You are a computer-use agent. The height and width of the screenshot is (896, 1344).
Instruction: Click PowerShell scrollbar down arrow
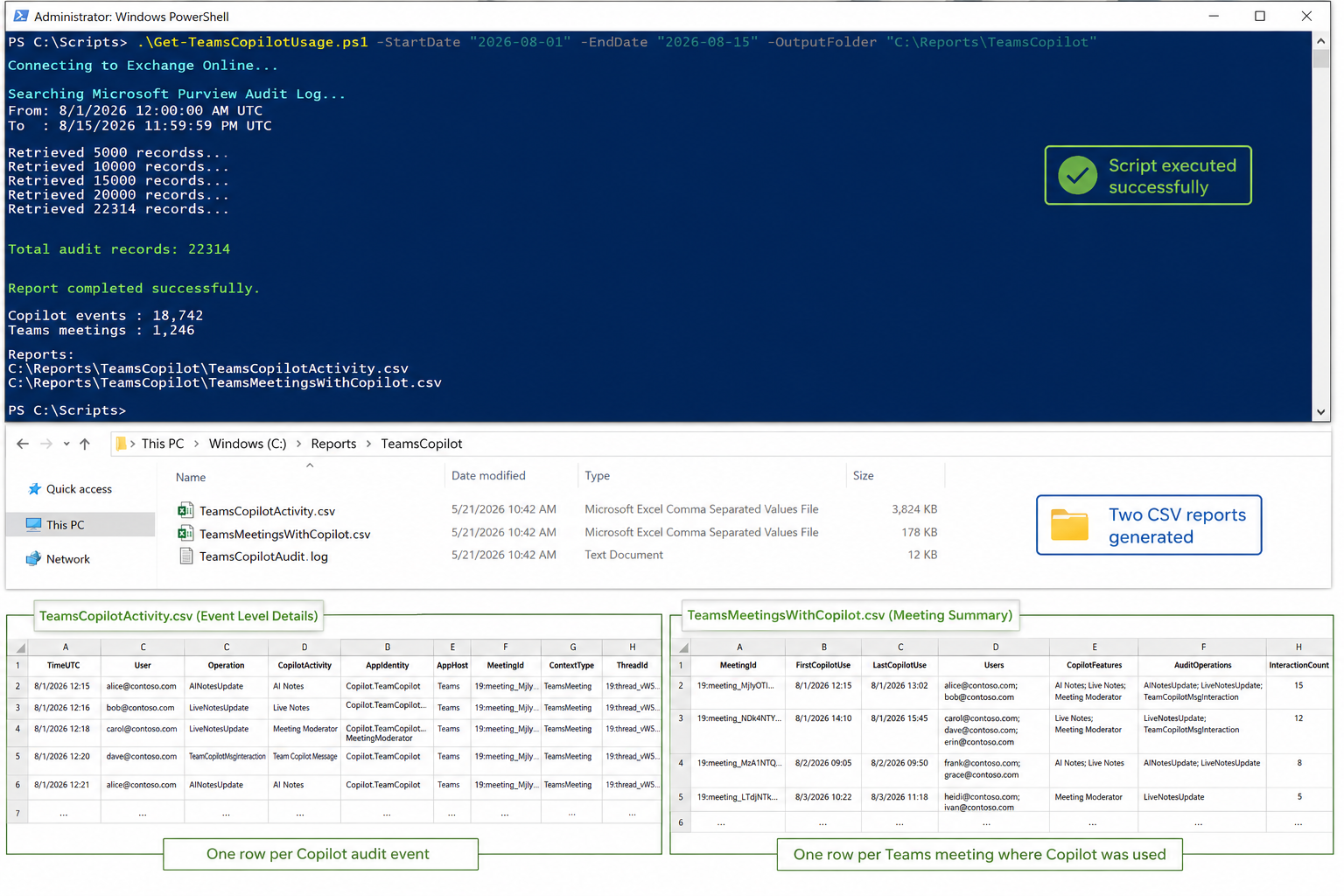[x=1321, y=412]
